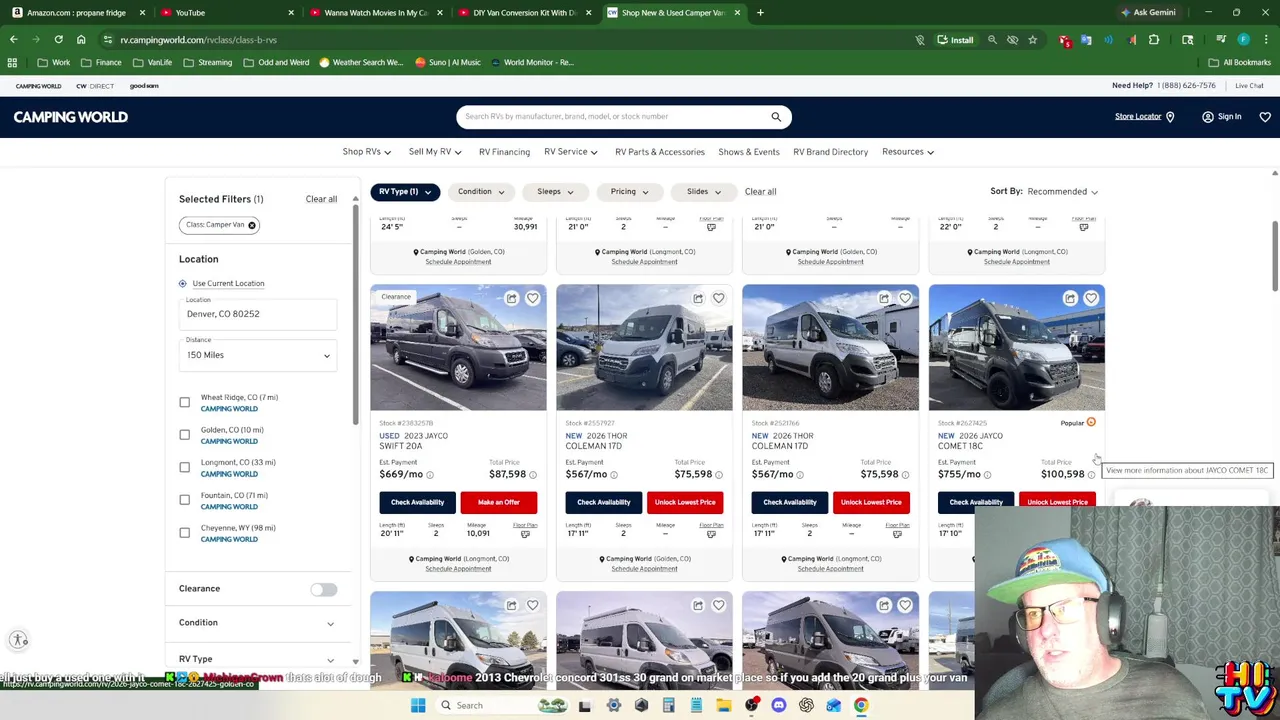
Task: Favorite the 2023 Jayco Swift 20A listing
Action: (x=532, y=298)
